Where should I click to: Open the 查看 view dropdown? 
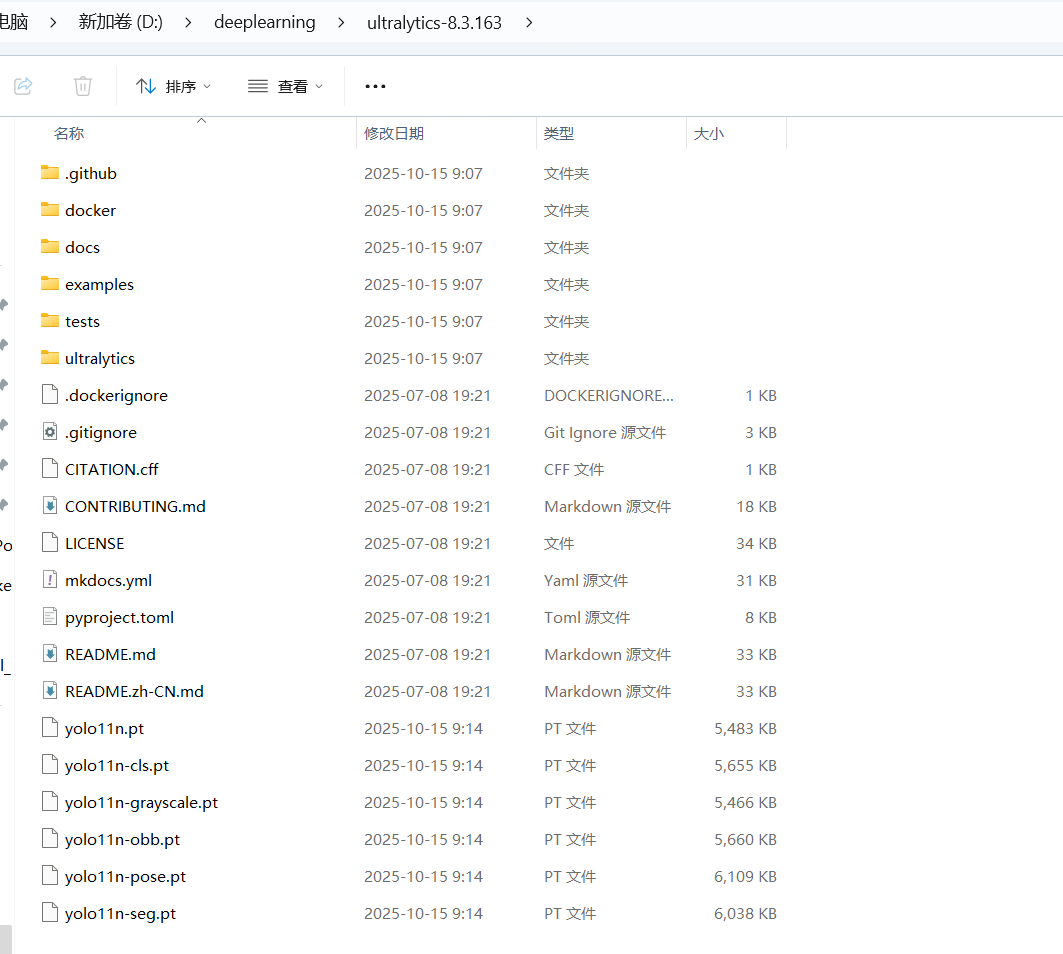click(285, 87)
